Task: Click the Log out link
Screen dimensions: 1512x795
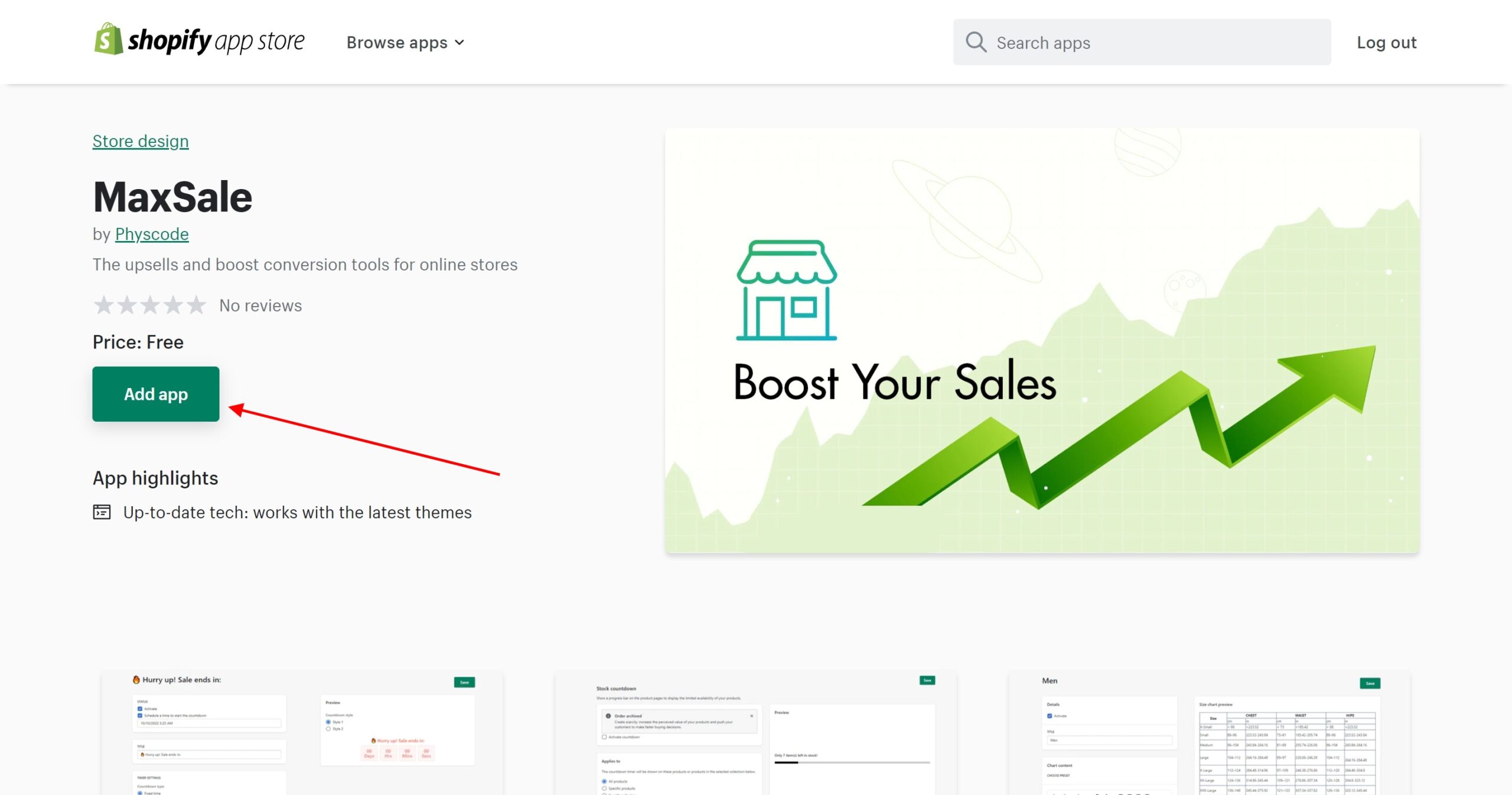Action: coord(1386,43)
